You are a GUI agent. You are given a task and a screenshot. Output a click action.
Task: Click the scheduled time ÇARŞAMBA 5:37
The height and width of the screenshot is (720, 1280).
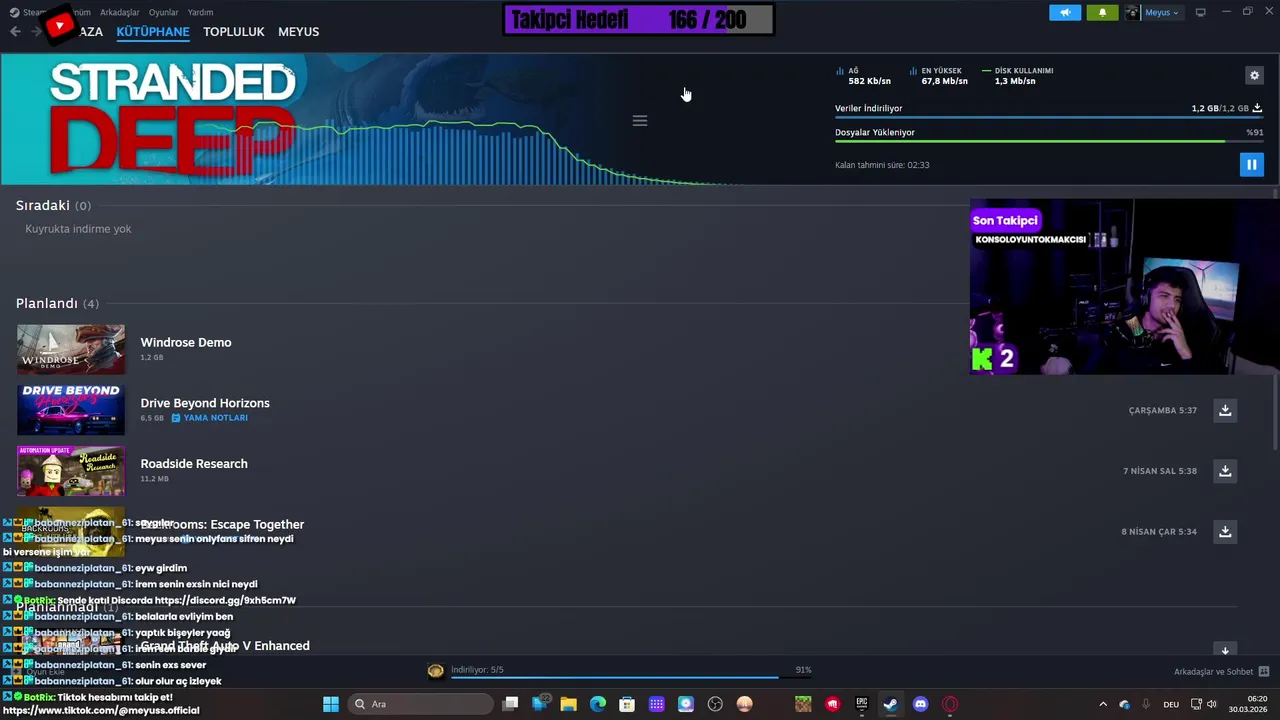1162,410
